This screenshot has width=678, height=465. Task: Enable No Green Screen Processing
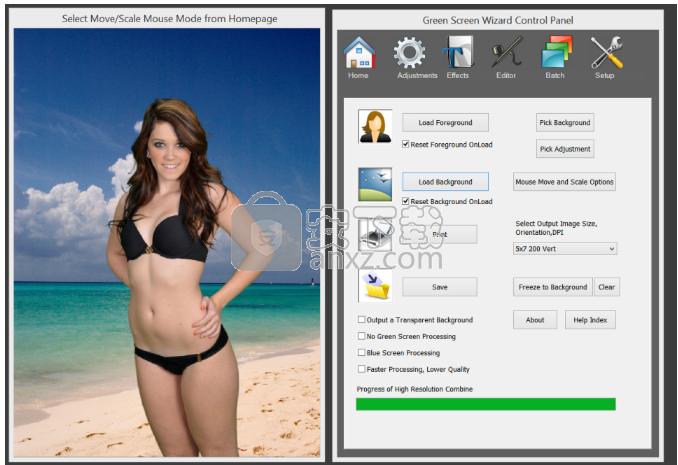(x=361, y=336)
